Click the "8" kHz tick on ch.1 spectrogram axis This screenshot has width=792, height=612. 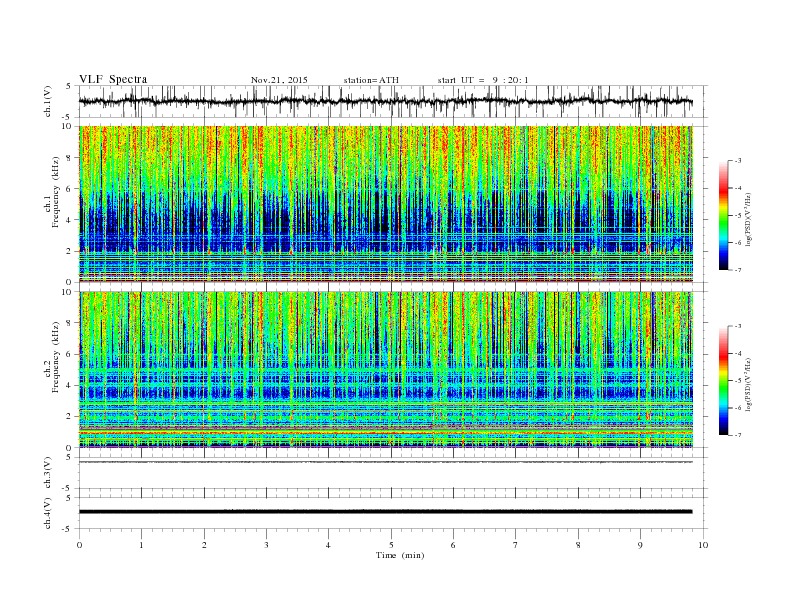pos(69,158)
